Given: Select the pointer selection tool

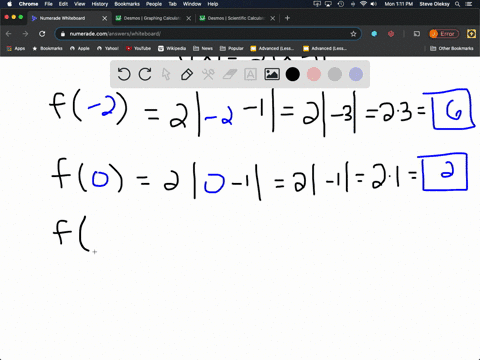Looking at the screenshot, I should click(166, 74).
